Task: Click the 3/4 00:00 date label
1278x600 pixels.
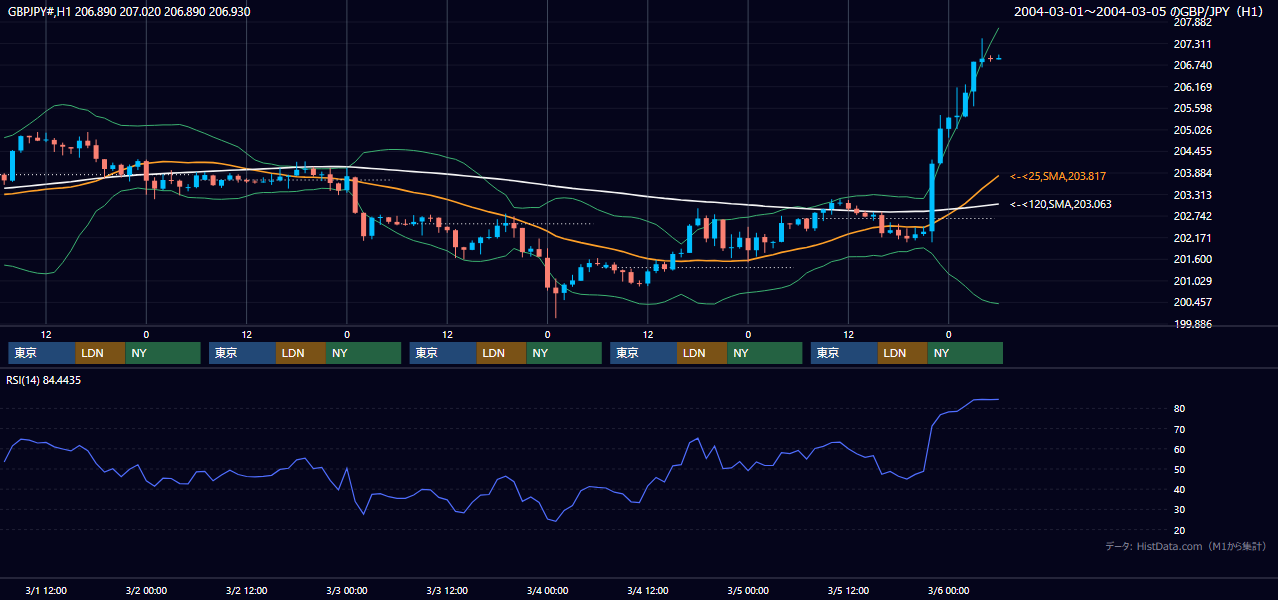Action: click(547, 590)
